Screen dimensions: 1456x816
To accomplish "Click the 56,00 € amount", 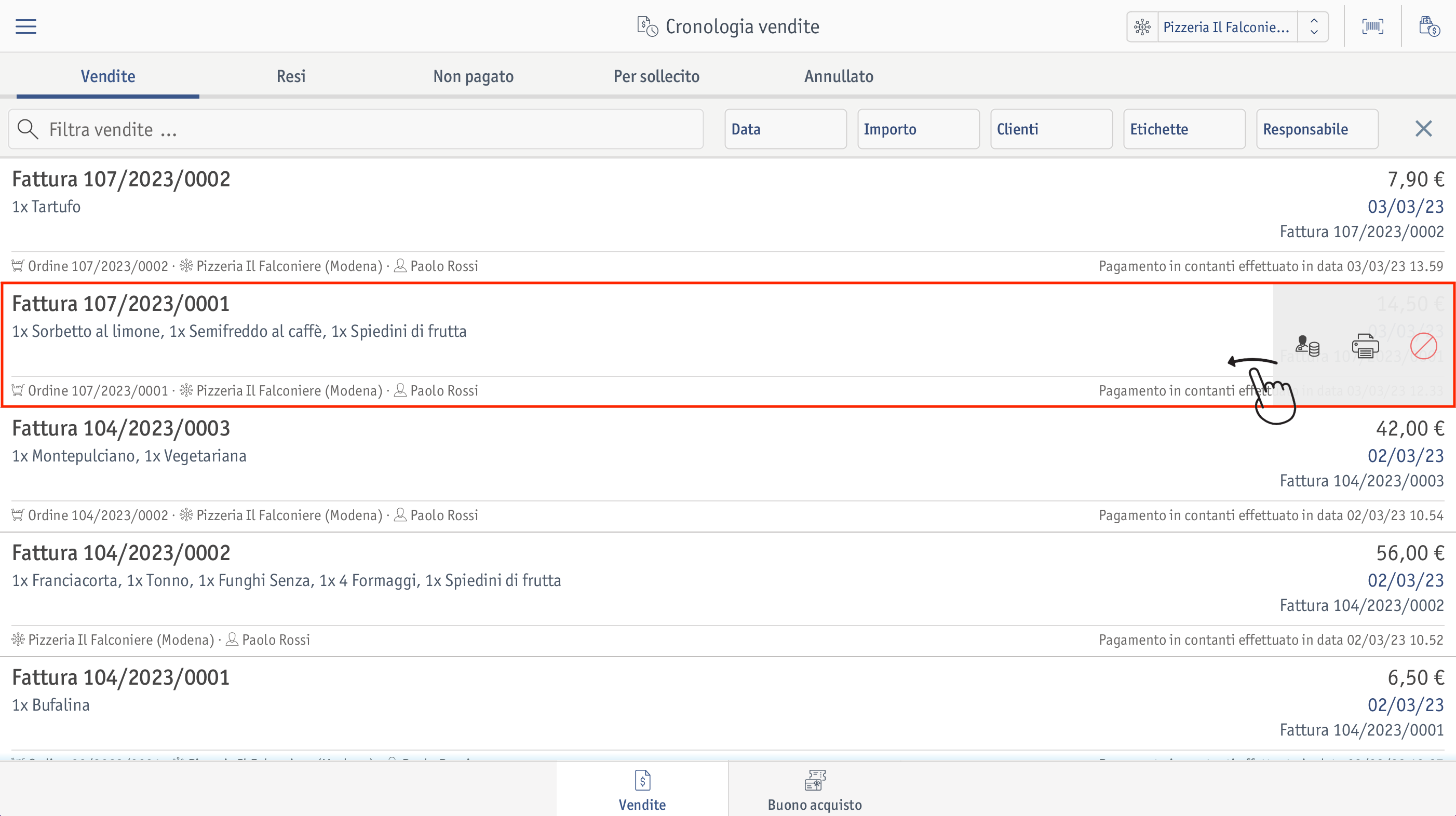I will pyautogui.click(x=1410, y=553).
